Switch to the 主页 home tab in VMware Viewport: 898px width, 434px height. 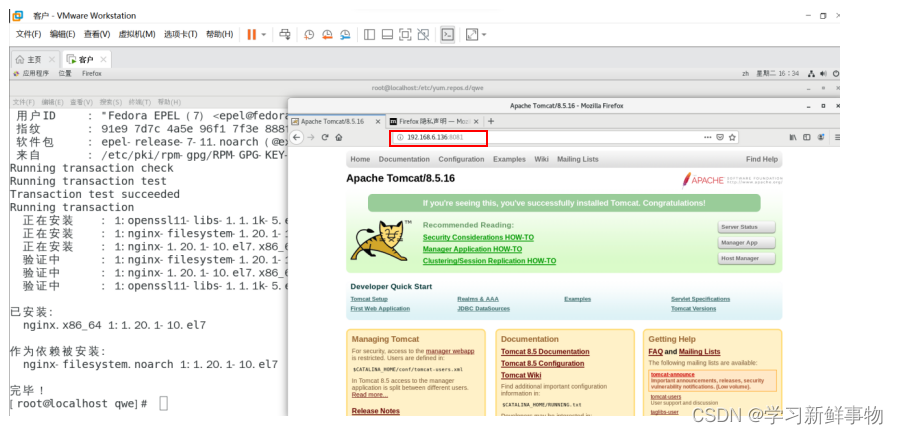coord(29,60)
